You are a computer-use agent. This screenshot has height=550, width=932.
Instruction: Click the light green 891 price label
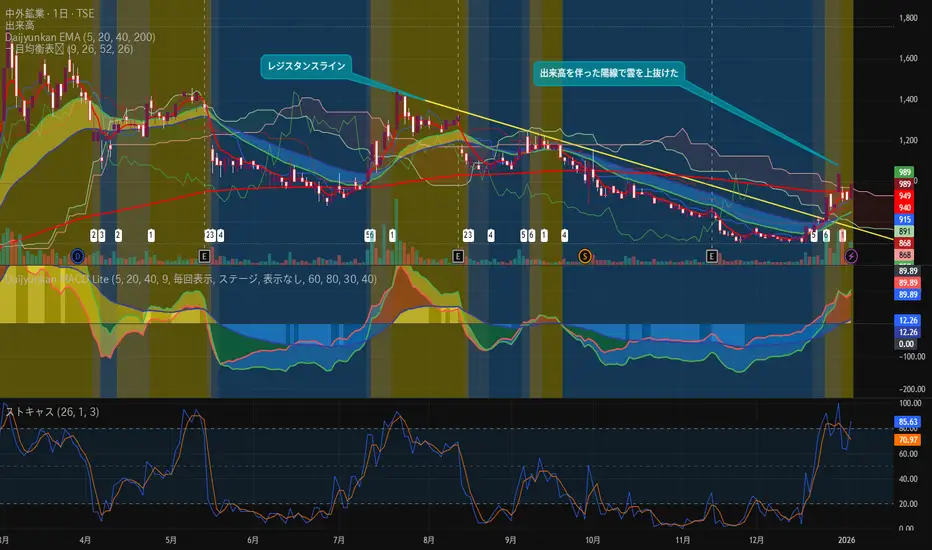click(x=905, y=232)
